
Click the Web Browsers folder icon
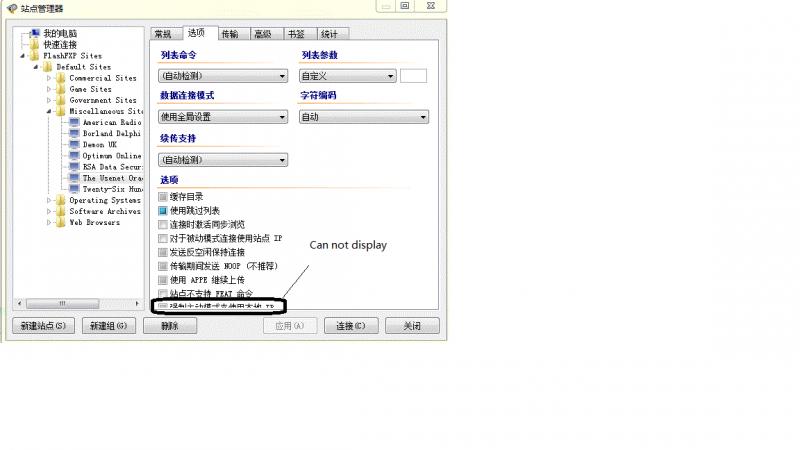pyautogui.click(x=60, y=222)
